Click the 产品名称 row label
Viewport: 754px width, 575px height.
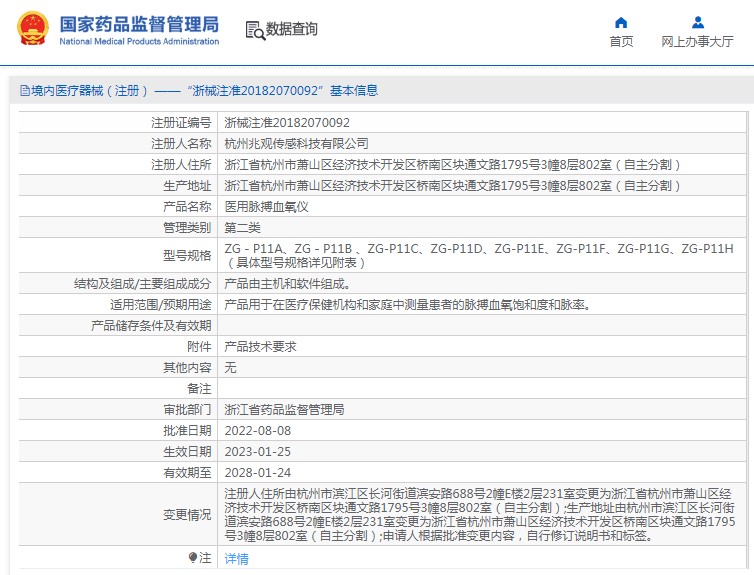coord(187,207)
